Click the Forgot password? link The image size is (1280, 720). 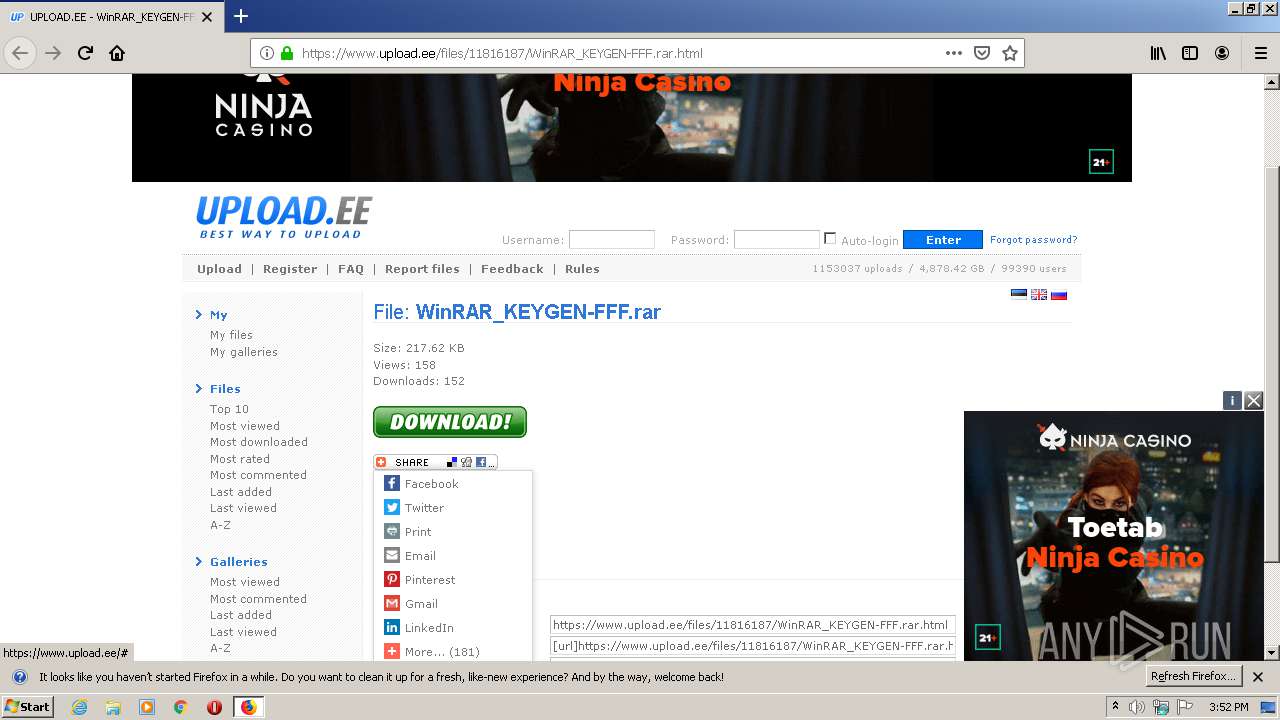(1034, 240)
